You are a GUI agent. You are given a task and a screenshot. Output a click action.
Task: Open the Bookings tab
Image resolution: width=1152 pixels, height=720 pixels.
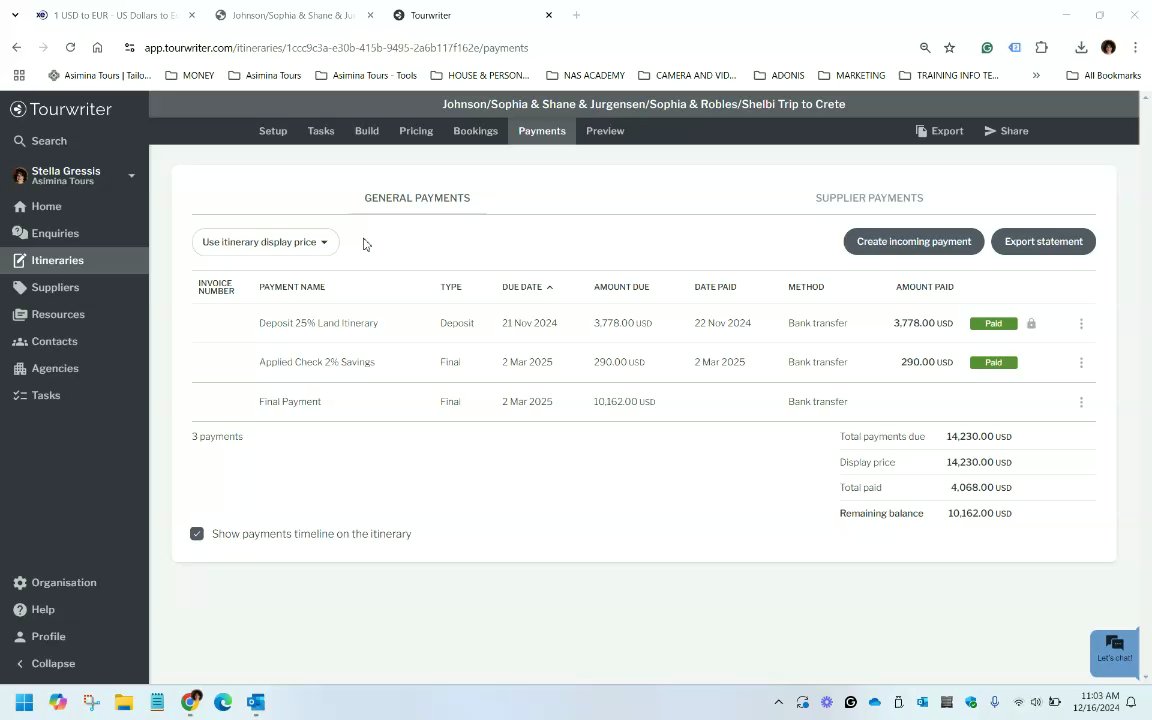[475, 131]
